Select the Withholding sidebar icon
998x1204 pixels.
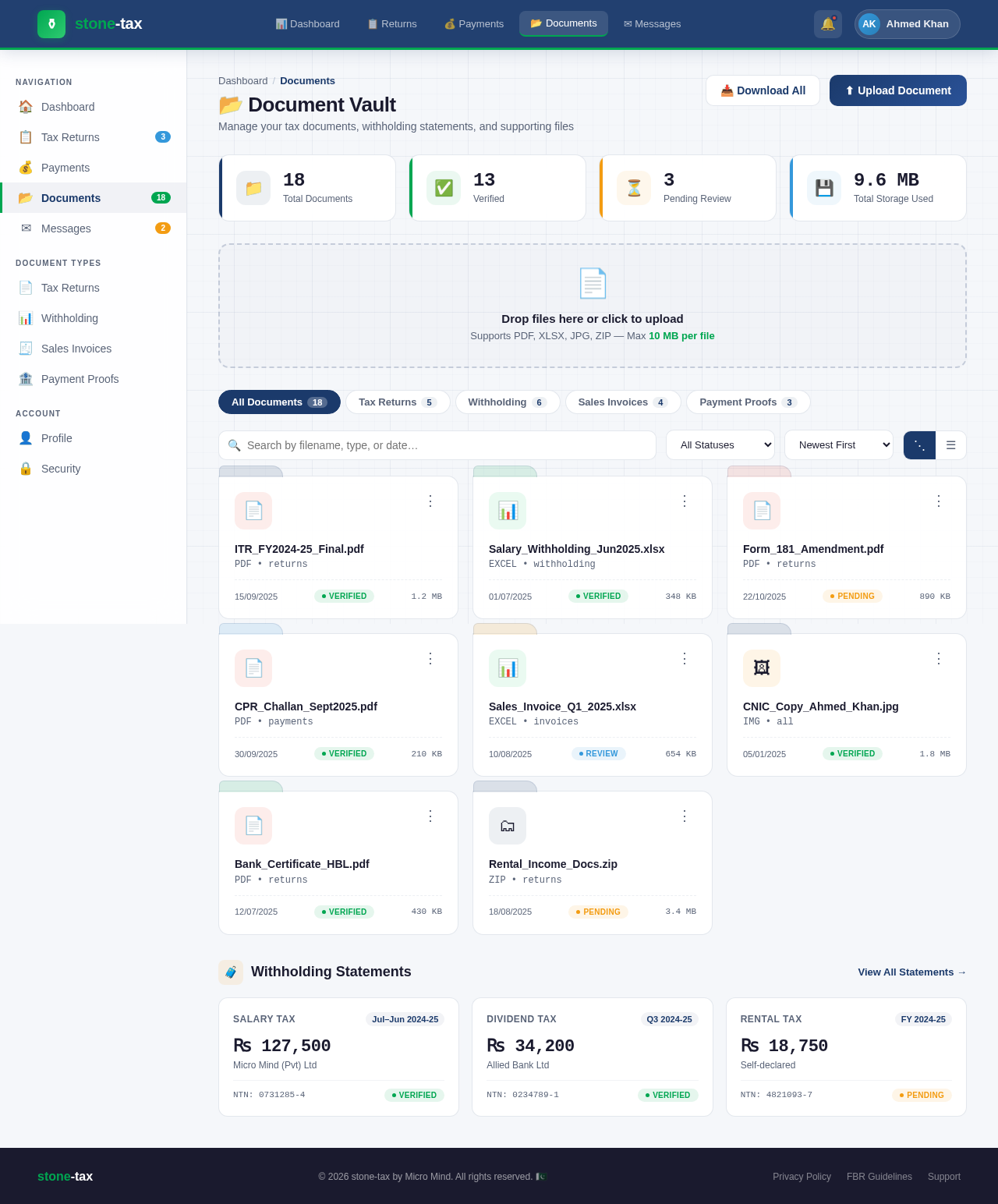coord(25,318)
